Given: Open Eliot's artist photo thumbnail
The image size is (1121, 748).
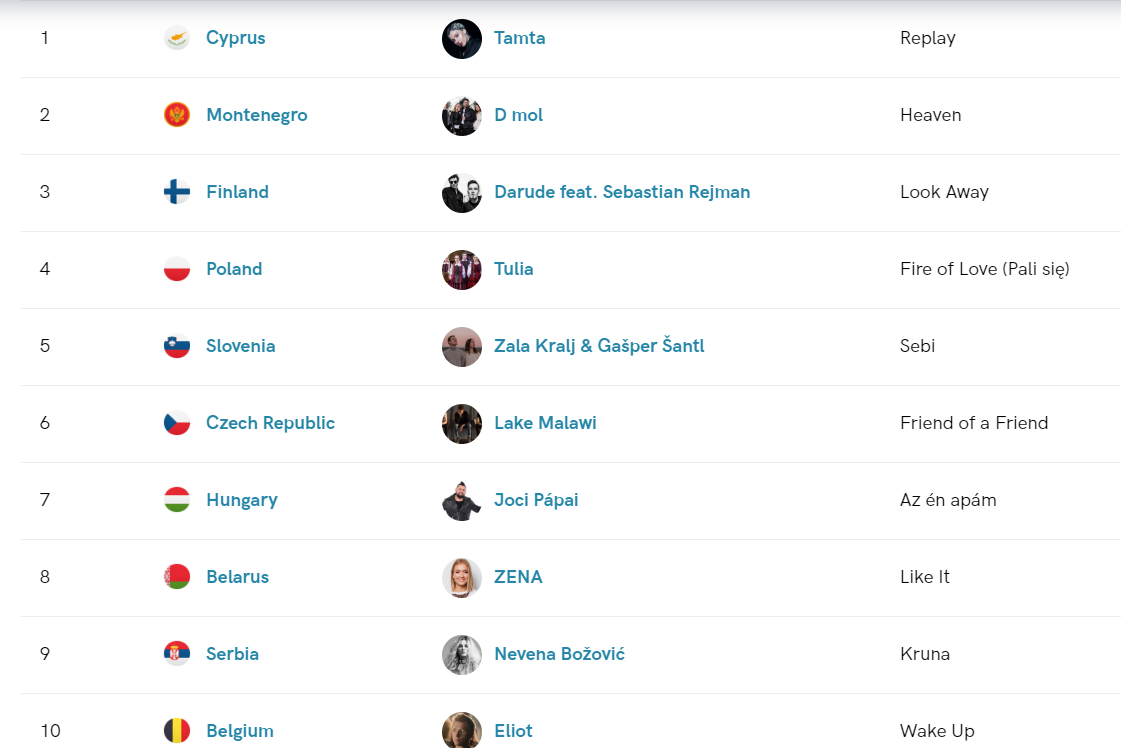Looking at the screenshot, I should [462, 730].
